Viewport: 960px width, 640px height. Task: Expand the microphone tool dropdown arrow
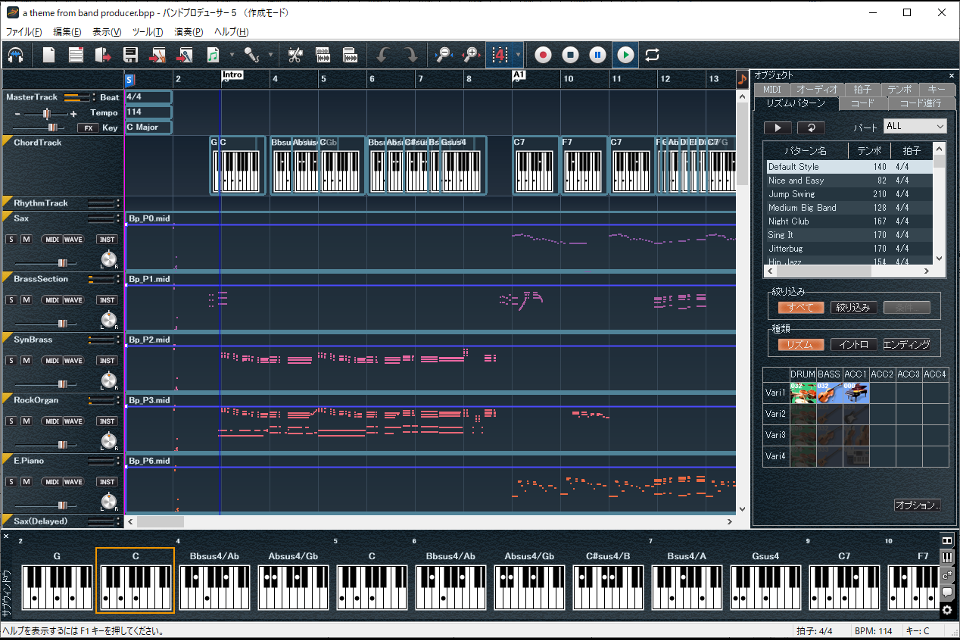point(271,55)
